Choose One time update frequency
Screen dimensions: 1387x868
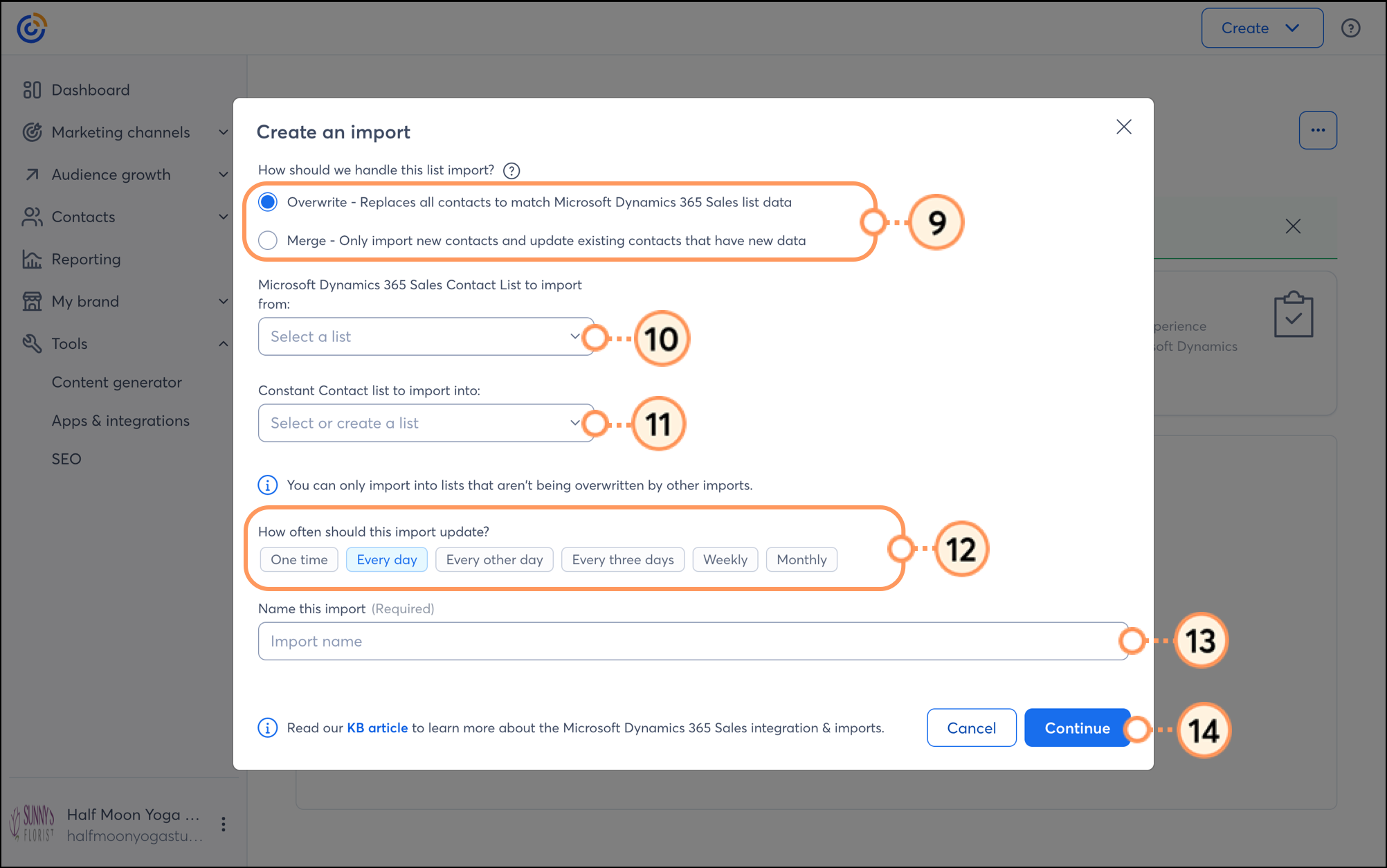coord(299,559)
